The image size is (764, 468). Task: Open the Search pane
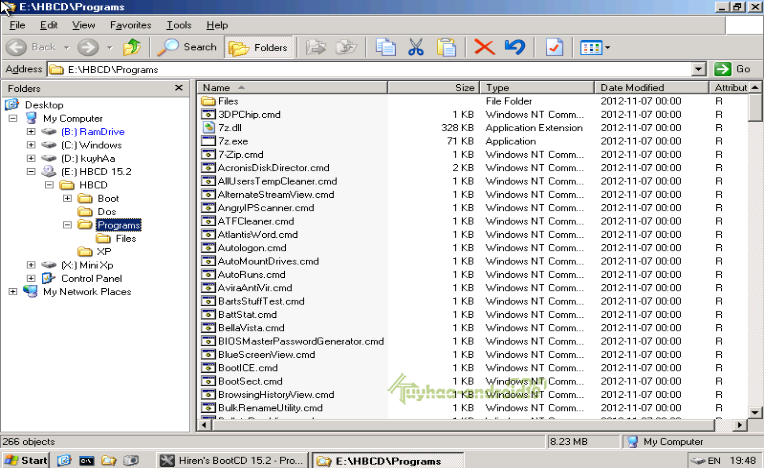click(187, 47)
